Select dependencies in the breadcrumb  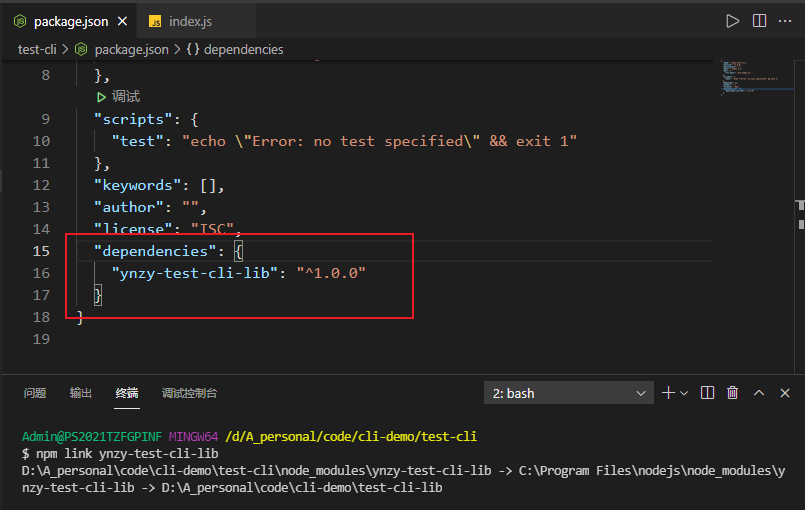coord(243,50)
